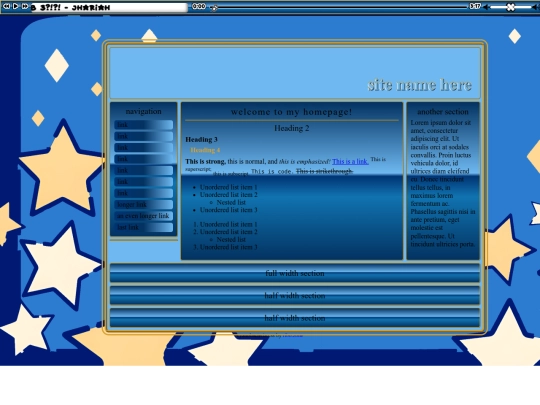Image resolution: width=540 pixels, height=405 pixels.
Task: Click the "welcome to my homepage!" heading
Action: click(292, 112)
